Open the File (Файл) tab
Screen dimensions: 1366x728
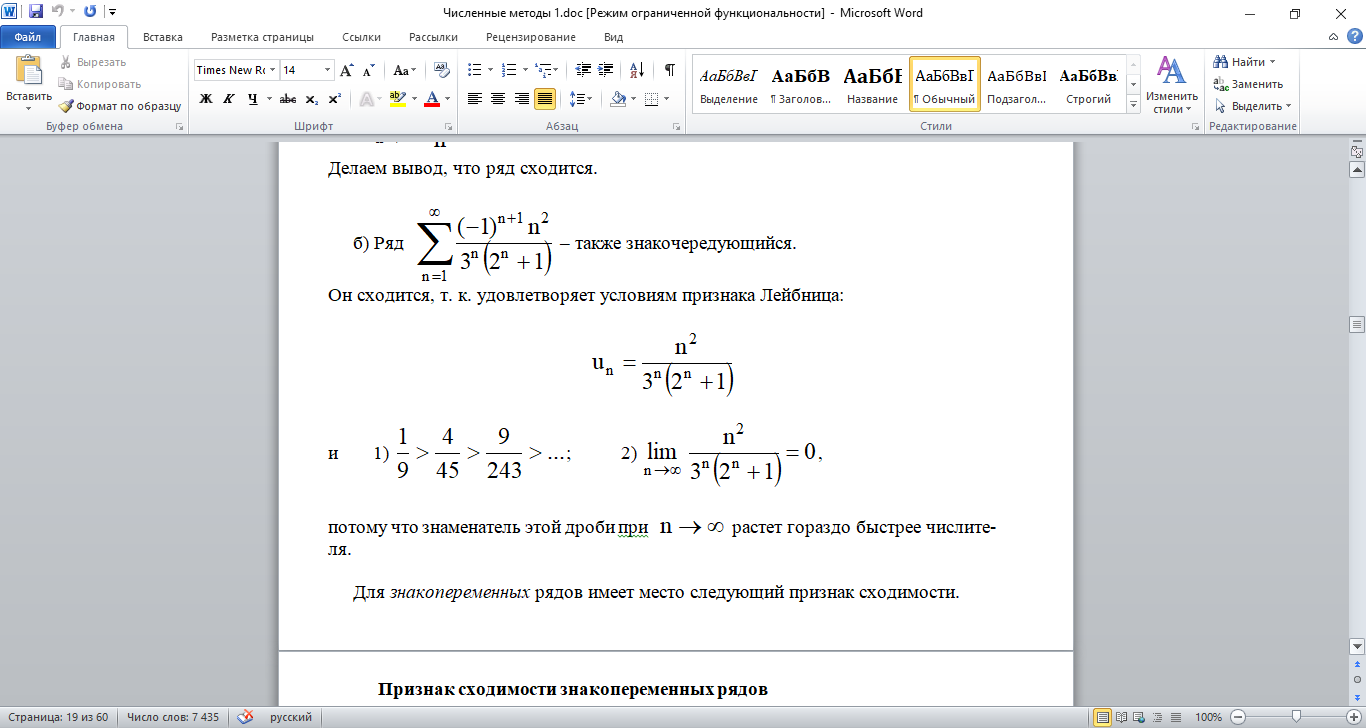28,37
